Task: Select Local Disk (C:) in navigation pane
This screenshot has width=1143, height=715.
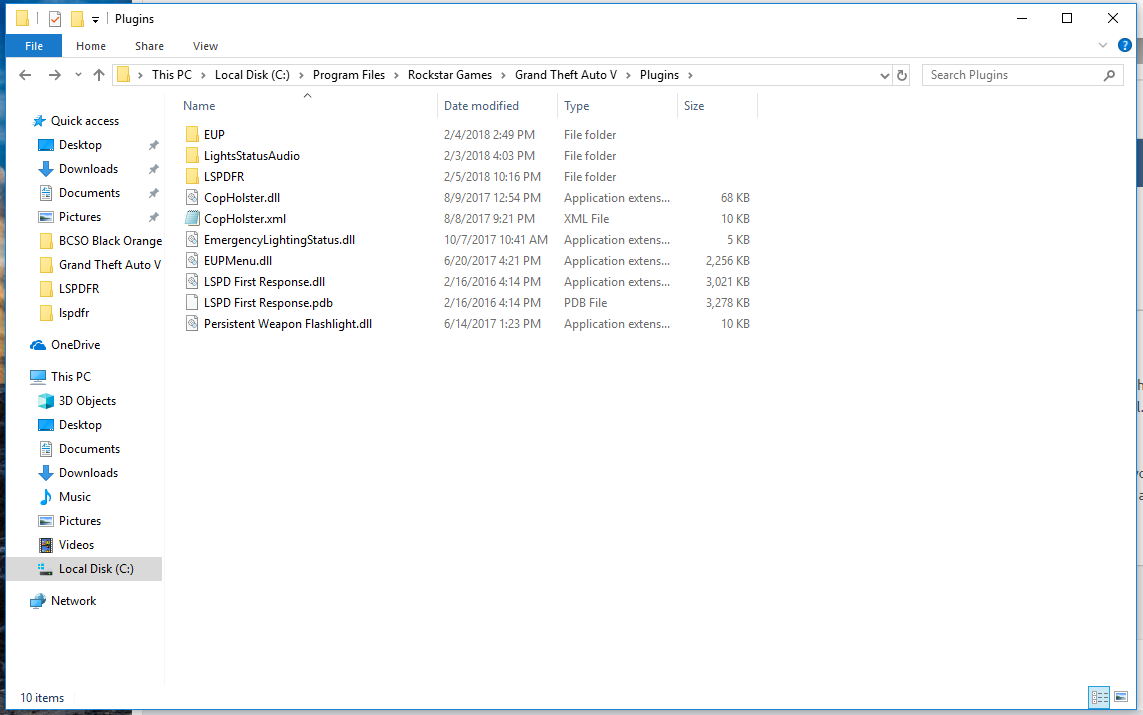Action: pos(84,569)
